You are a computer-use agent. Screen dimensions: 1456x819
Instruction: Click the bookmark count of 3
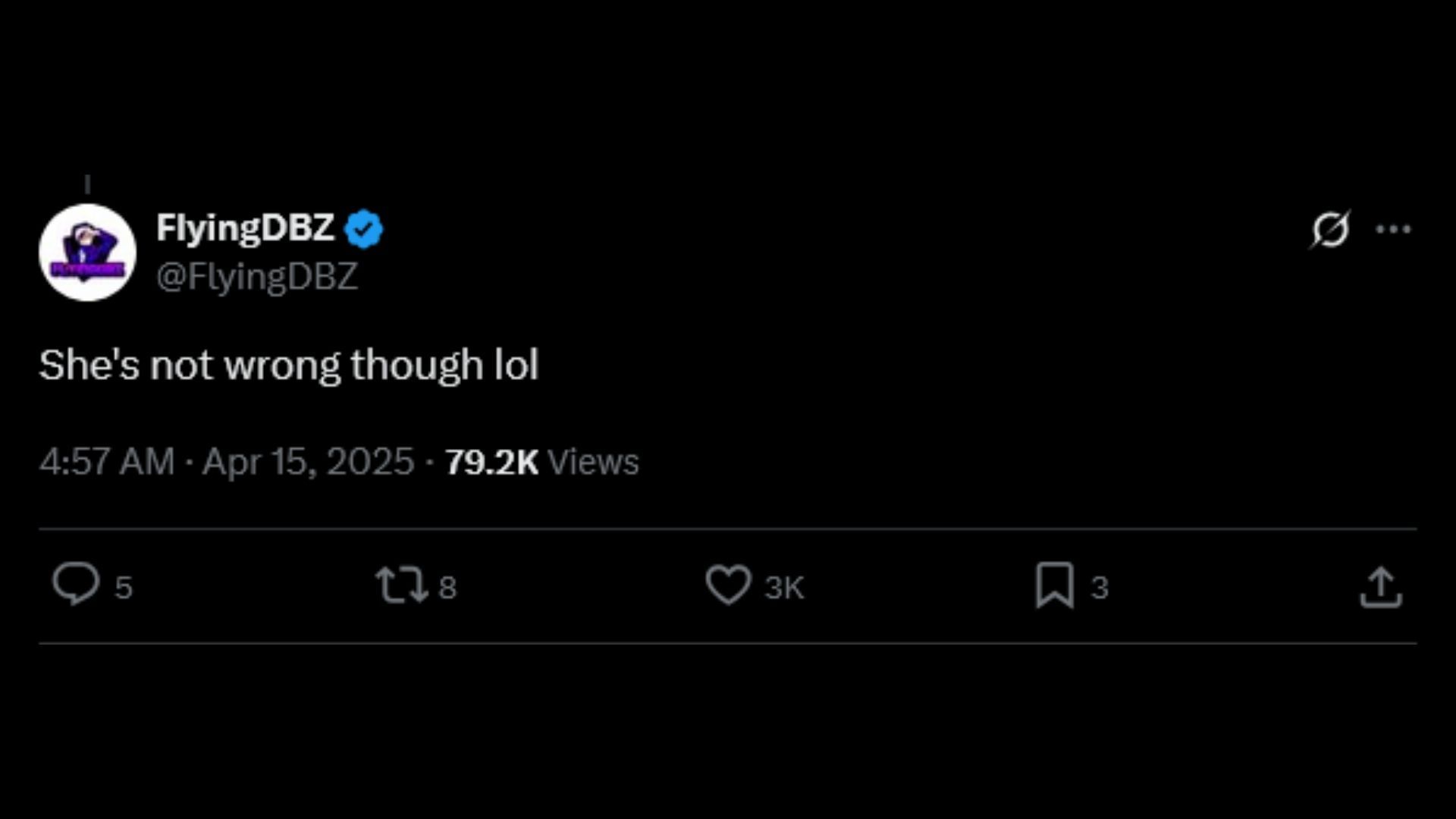(1100, 588)
